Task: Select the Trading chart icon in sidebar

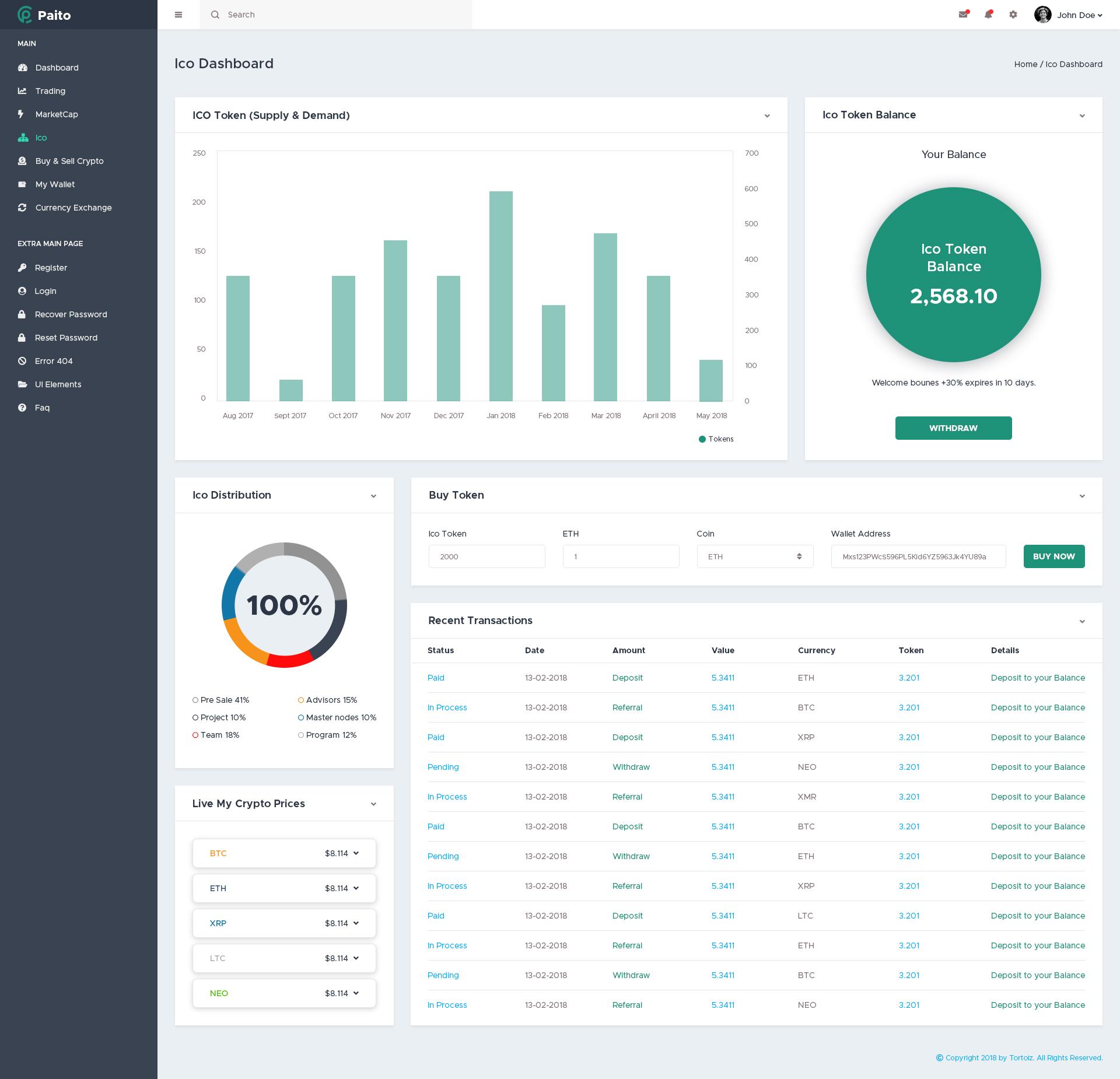Action: coord(22,91)
